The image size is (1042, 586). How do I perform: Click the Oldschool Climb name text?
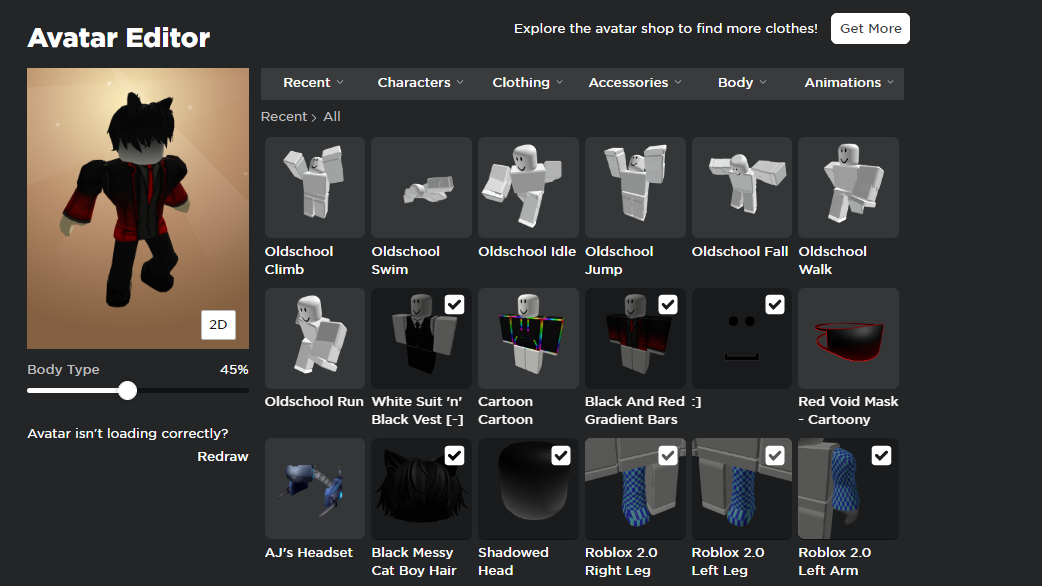coord(299,260)
